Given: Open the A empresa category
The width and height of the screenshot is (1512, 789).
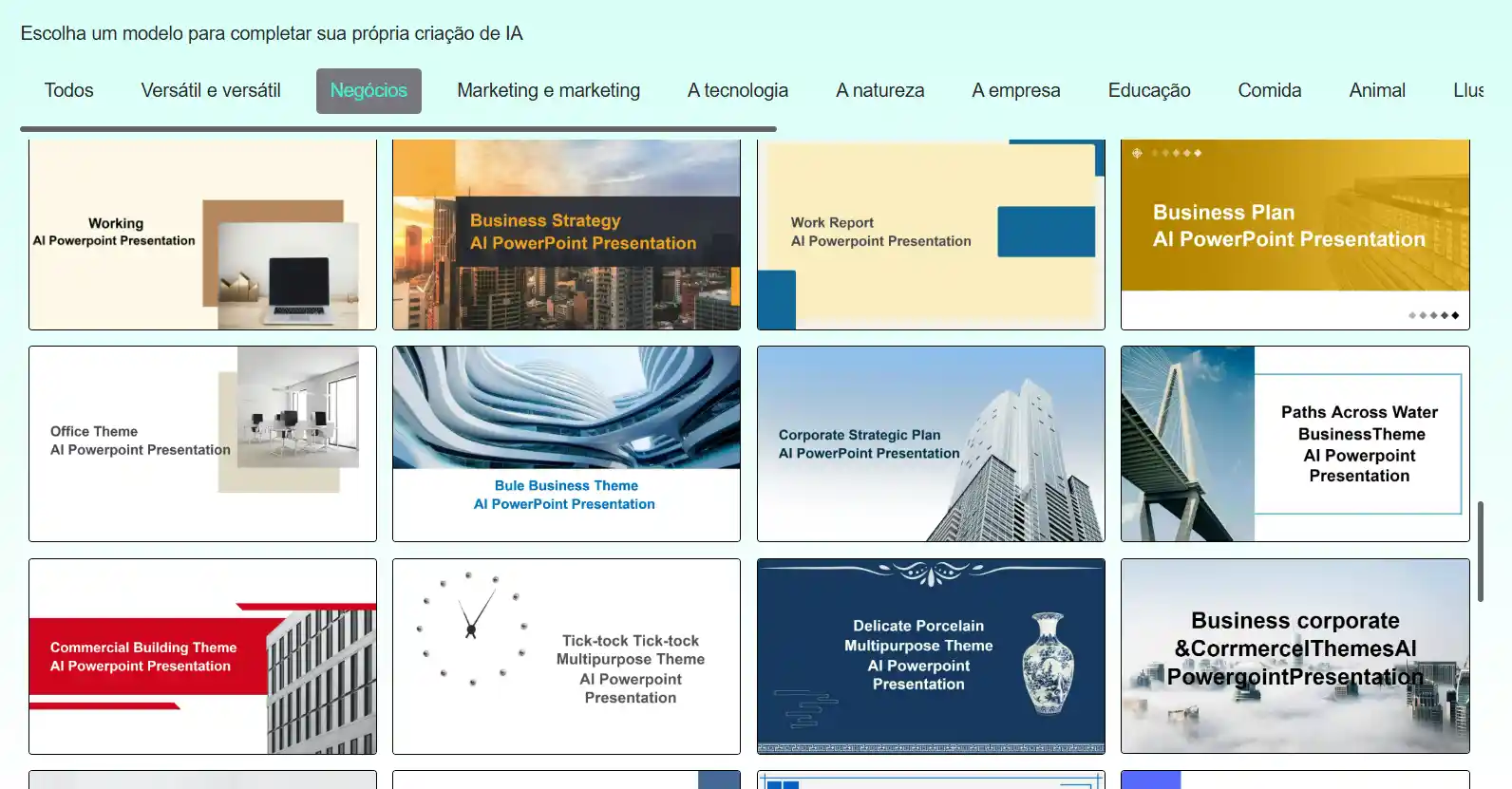Looking at the screenshot, I should click(1015, 90).
